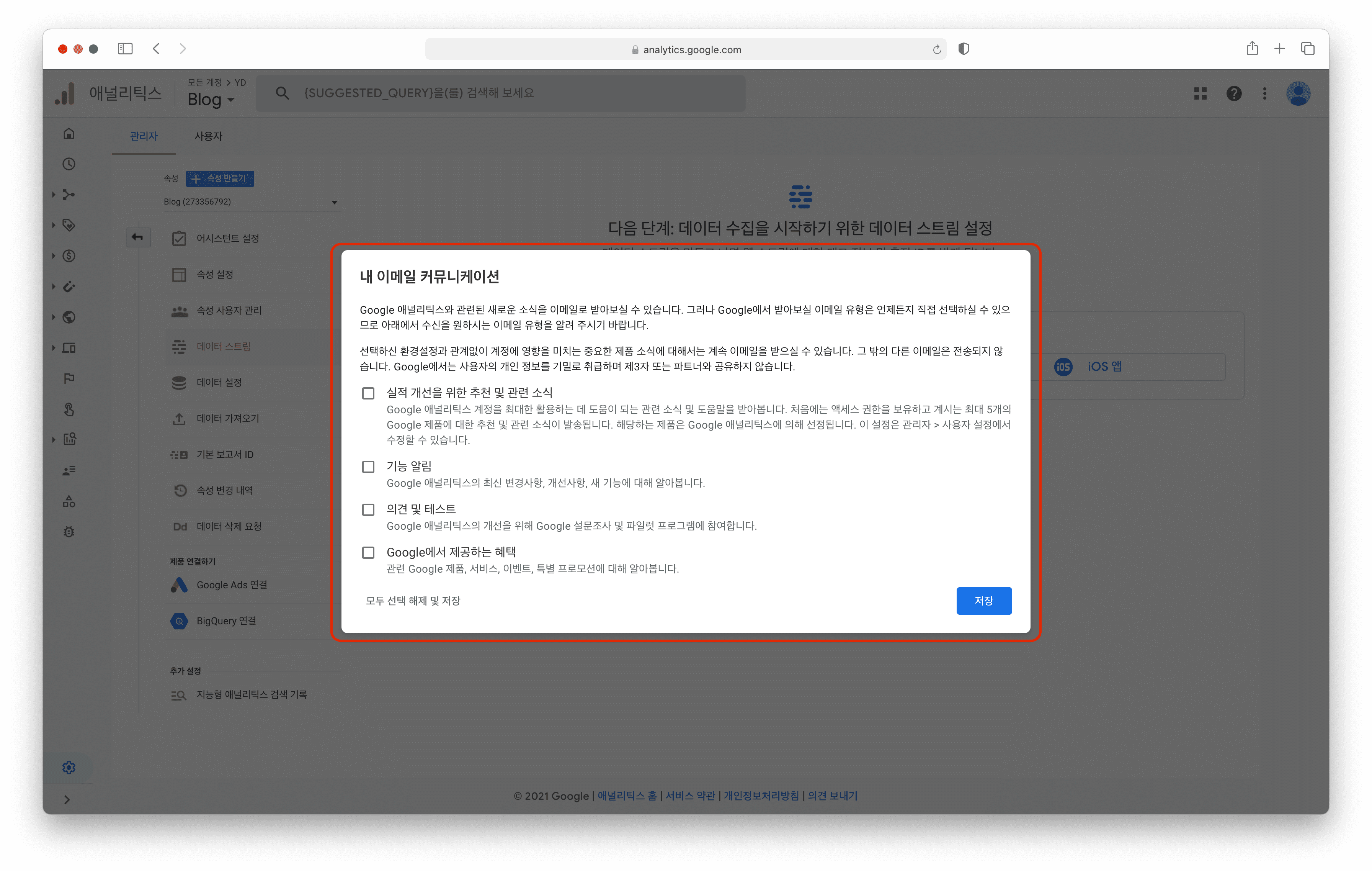
Task: Check the 실적 개선을 위한 추천 및 관련 소식 box
Action: 369,393
